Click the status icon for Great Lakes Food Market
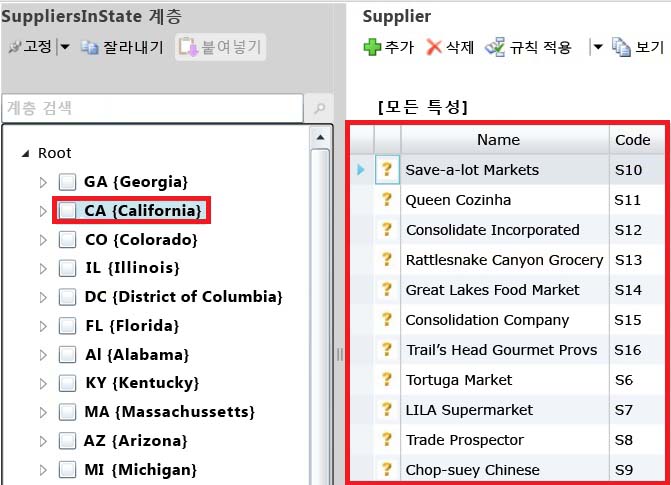The image size is (671, 485). pos(387,289)
